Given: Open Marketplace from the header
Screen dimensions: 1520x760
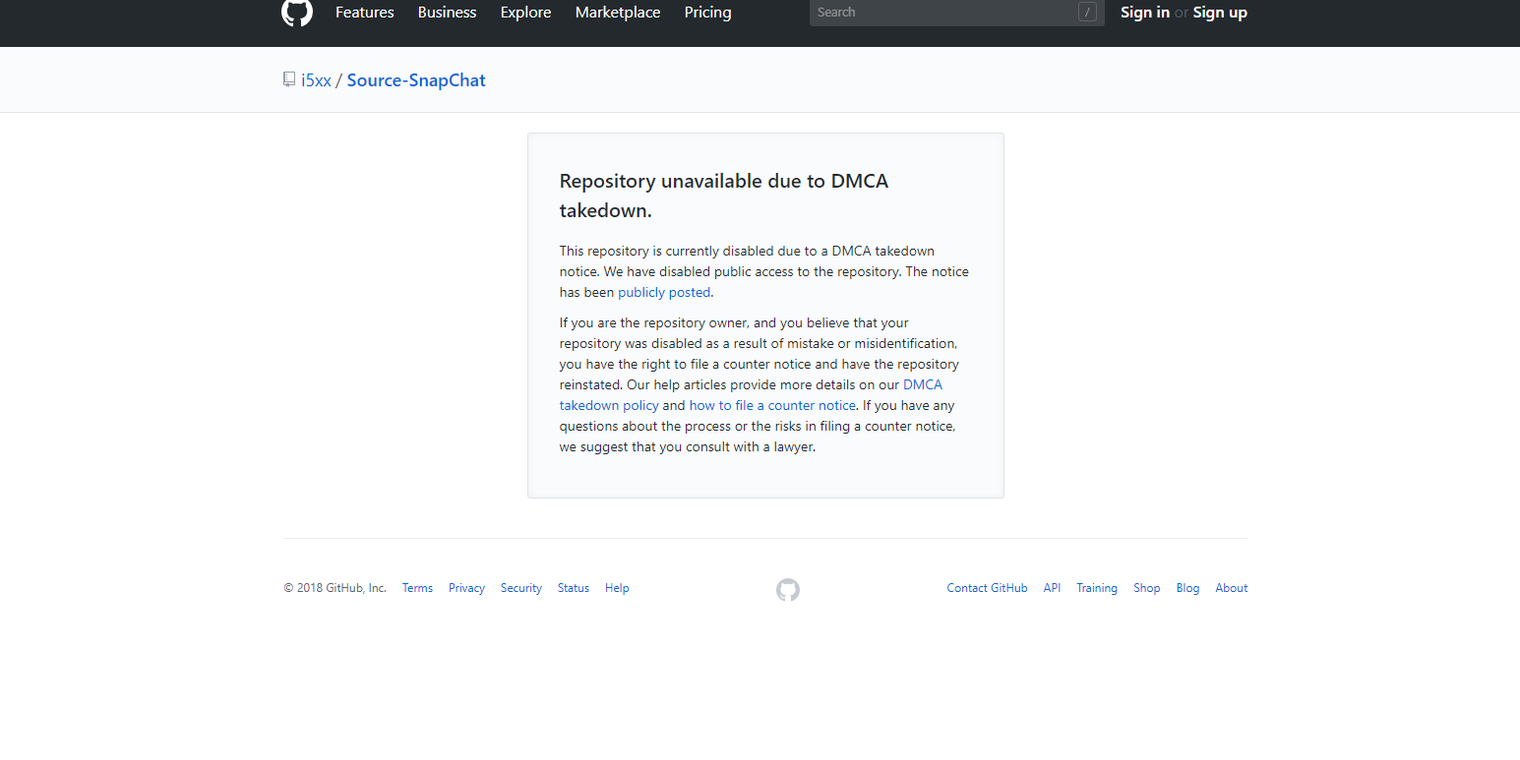Looking at the screenshot, I should click(x=618, y=12).
